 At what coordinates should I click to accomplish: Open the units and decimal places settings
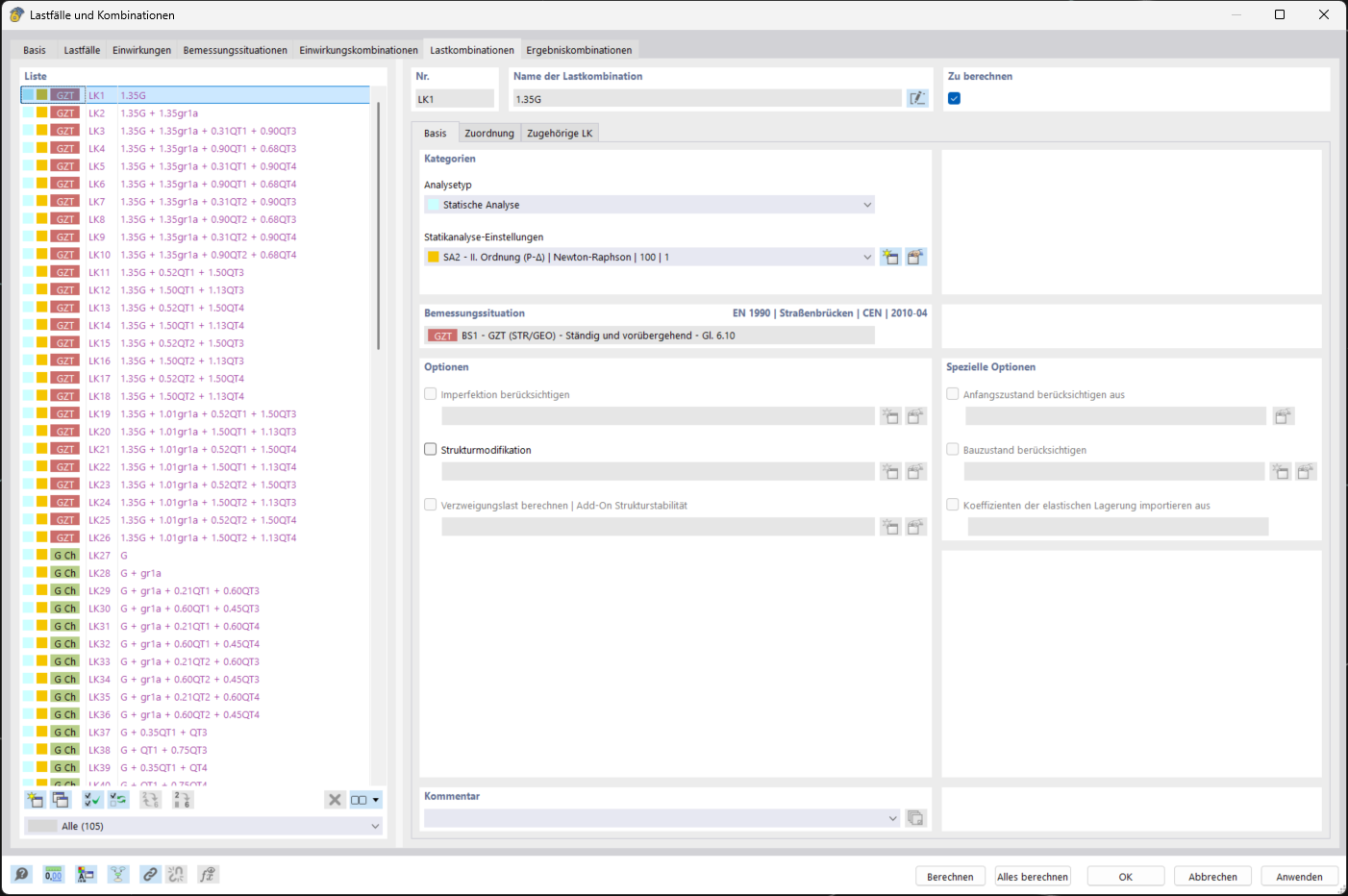[x=53, y=874]
